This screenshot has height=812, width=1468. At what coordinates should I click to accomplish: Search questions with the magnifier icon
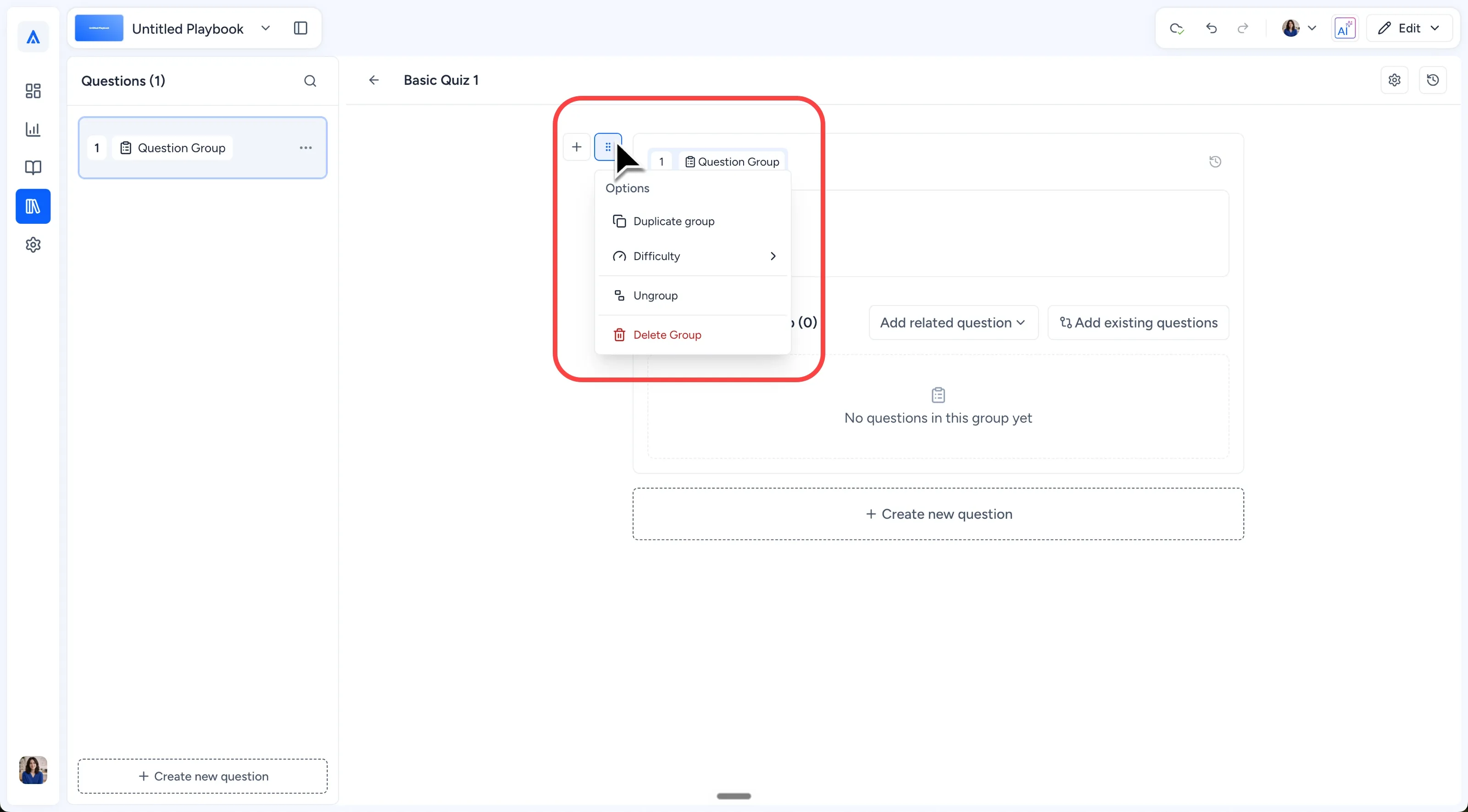[310, 81]
